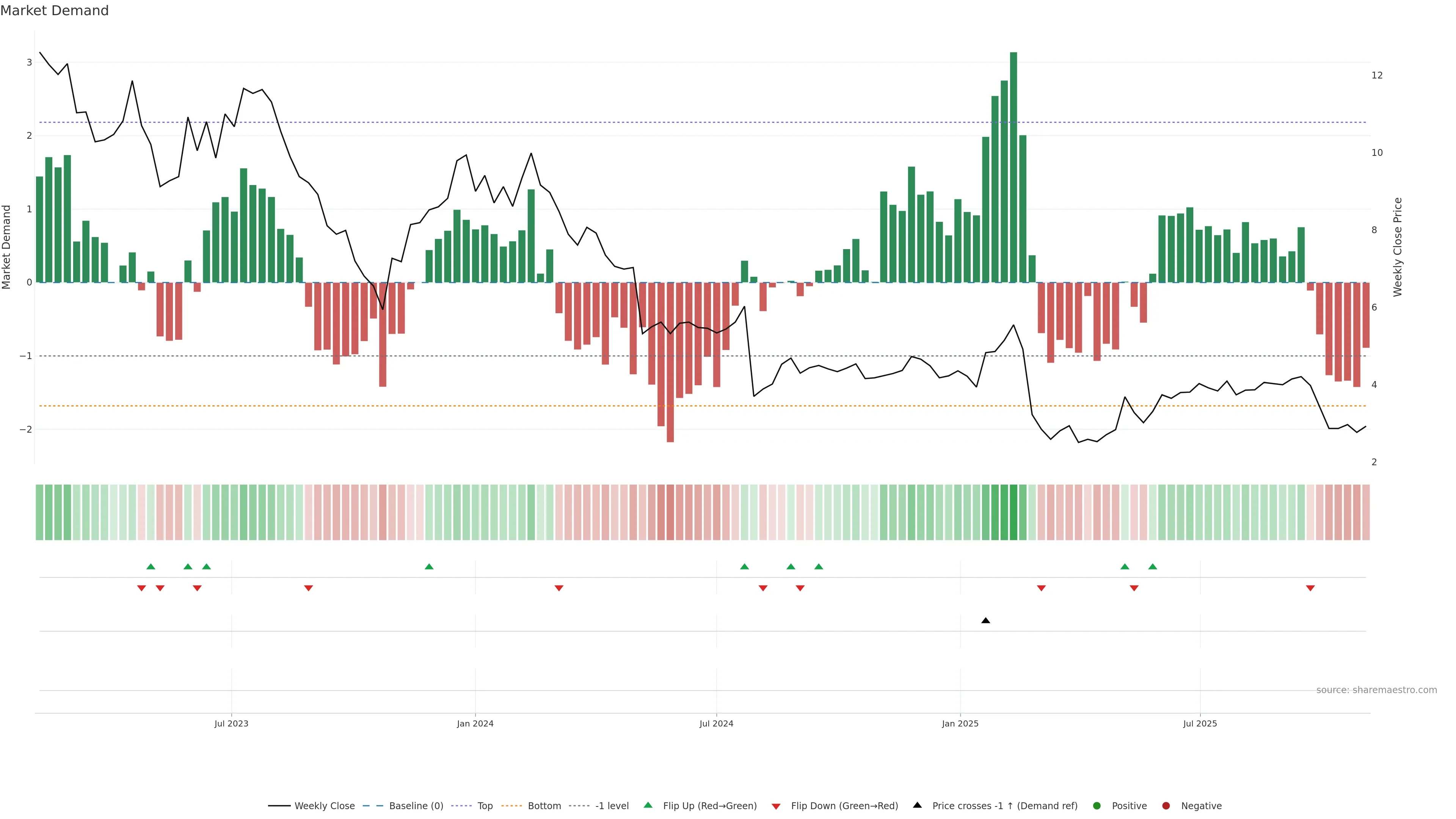Click Flip Down marker between Jul 2023 and Jan 2024
The width and height of the screenshot is (1456, 819).
[x=309, y=588]
